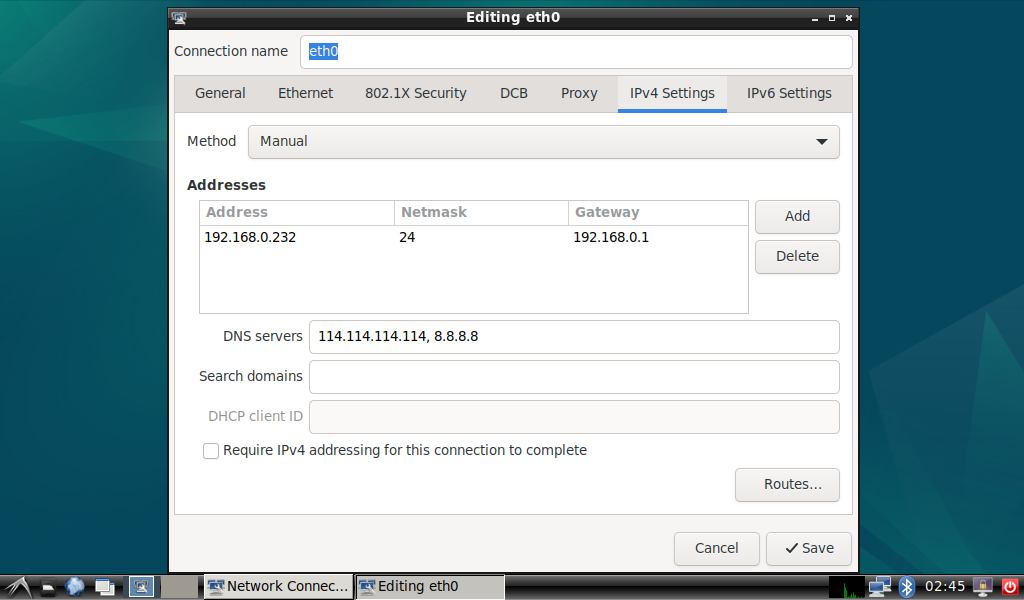This screenshot has height=600, width=1024.
Task: Click the Address column header
Action: tap(297, 213)
